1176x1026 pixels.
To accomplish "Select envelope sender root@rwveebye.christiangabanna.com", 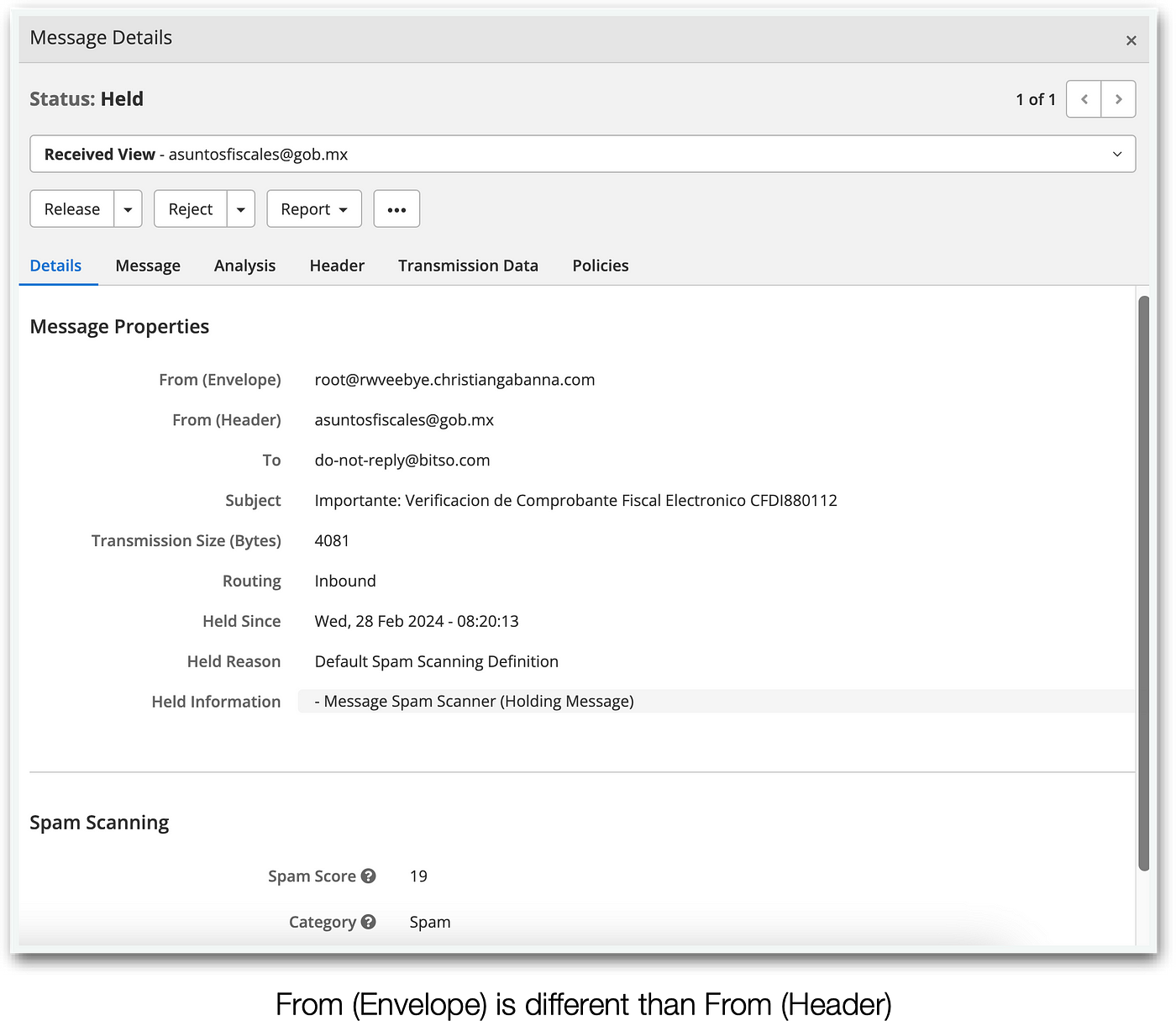I will coord(454,380).
